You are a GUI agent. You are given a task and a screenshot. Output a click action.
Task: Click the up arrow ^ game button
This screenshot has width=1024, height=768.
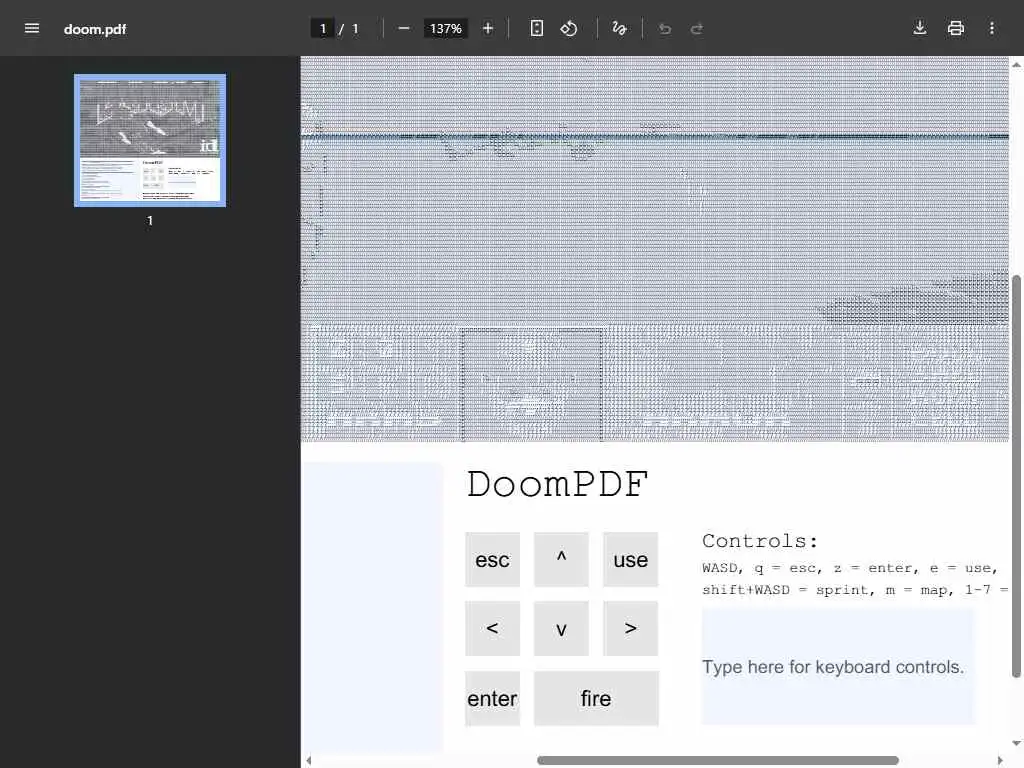[561, 560]
